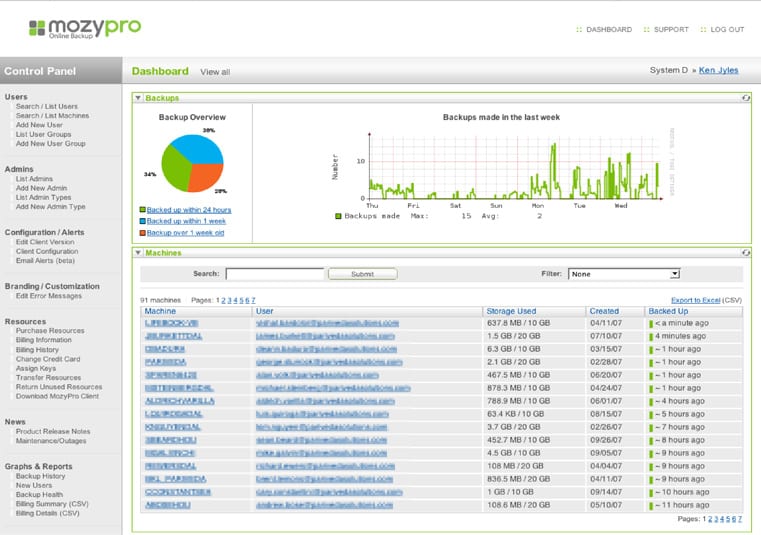Click the weekly backups line graph
This screenshot has height=535, width=761.
[x=514, y=165]
